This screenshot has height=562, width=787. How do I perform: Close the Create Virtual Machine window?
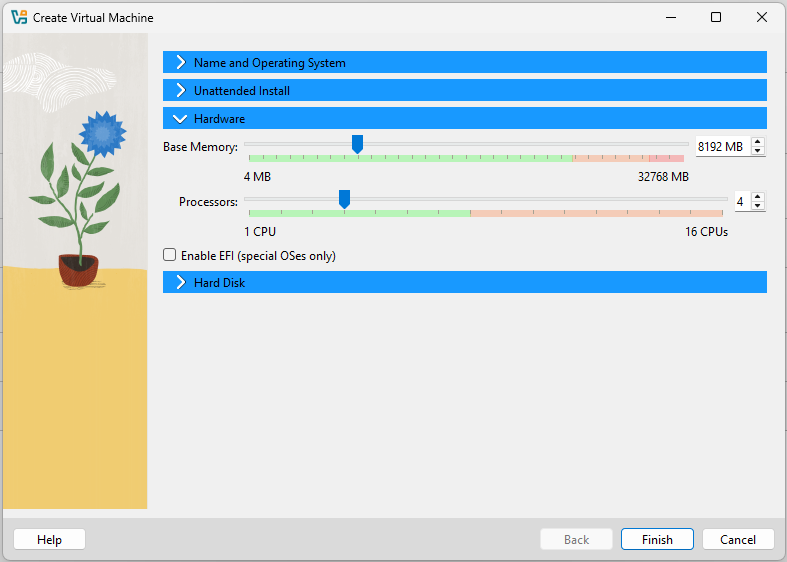pos(761,17)
